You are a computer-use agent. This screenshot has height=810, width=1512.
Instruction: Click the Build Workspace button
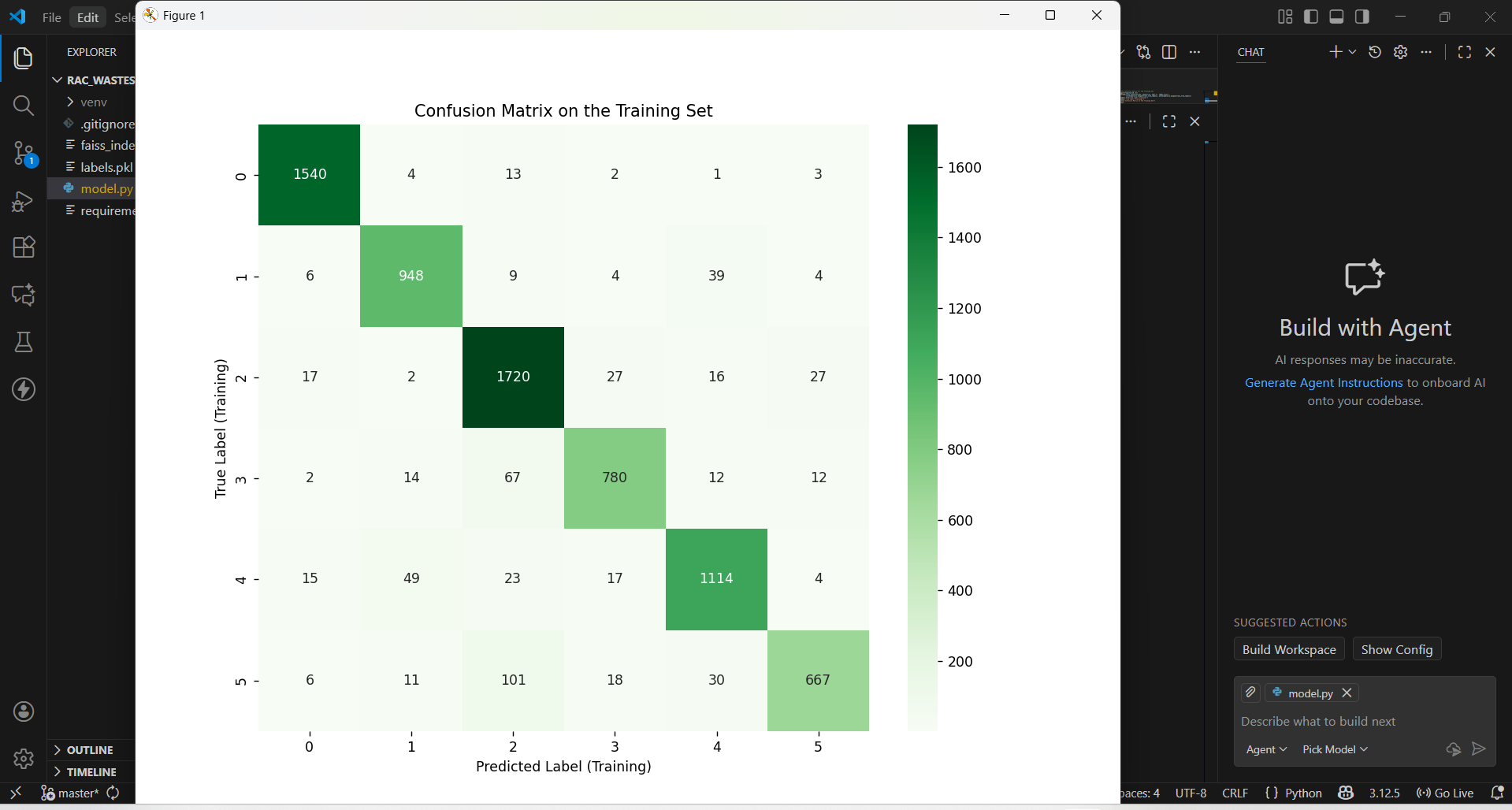click(x=1289, y=649)
